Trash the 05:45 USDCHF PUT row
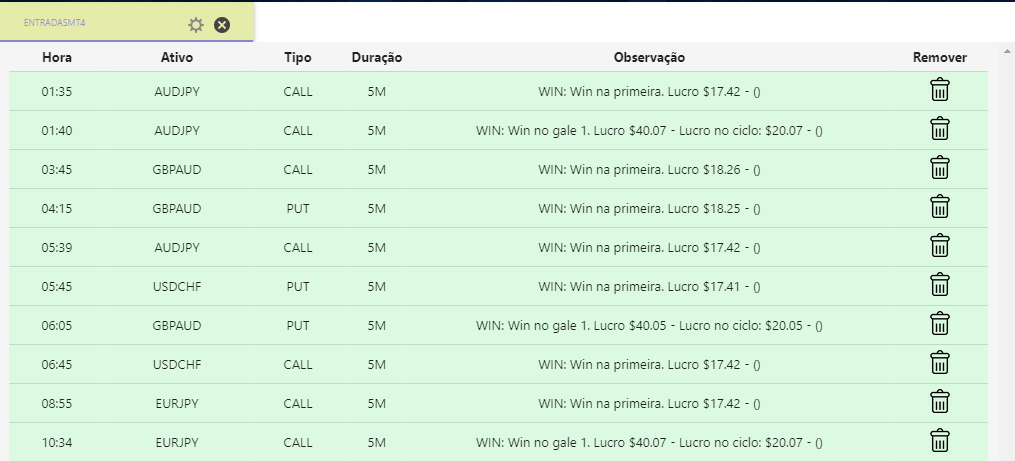 tap(940, 285)
